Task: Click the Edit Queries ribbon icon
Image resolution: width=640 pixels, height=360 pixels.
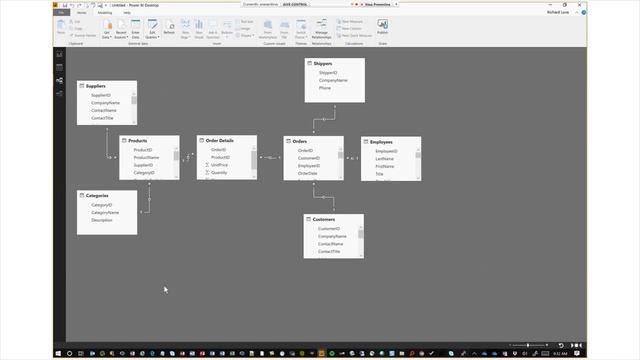Action: (x=152, y=24)
